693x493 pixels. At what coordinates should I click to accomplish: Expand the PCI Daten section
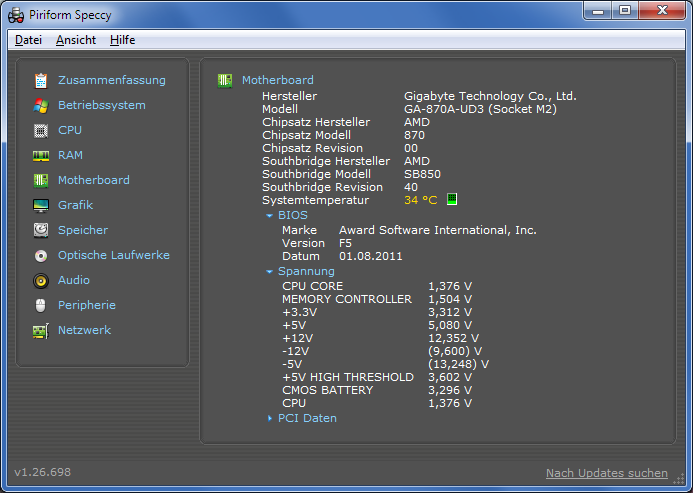[269, 418]
